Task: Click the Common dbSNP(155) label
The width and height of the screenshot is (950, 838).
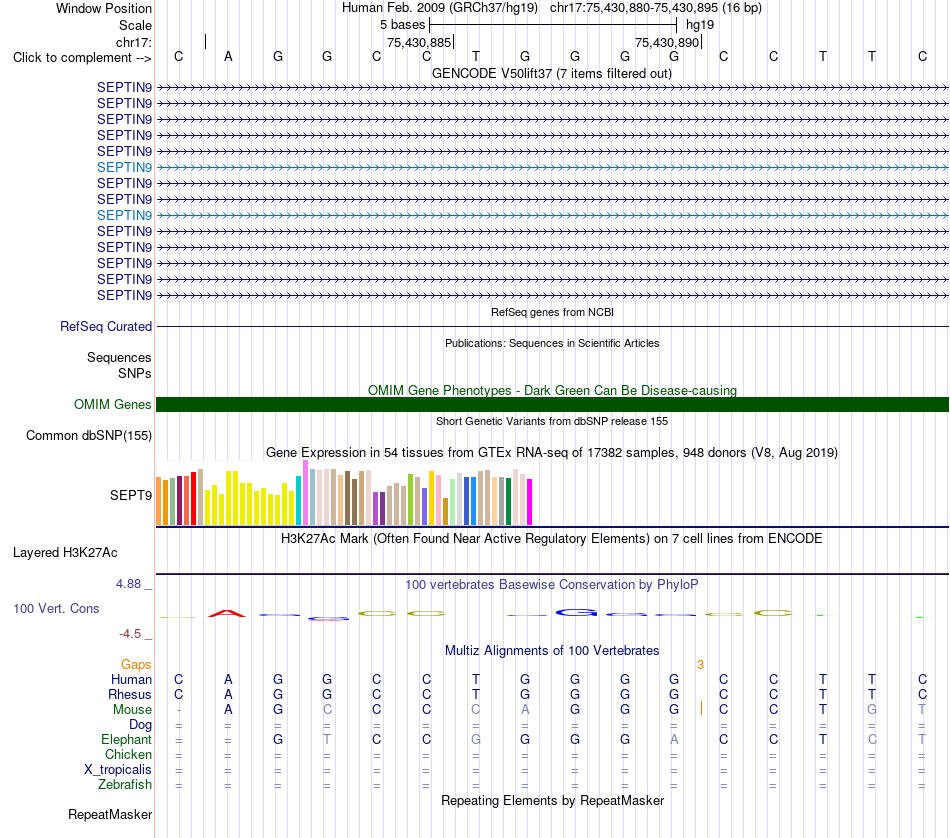Action: [x=89, y=436]
